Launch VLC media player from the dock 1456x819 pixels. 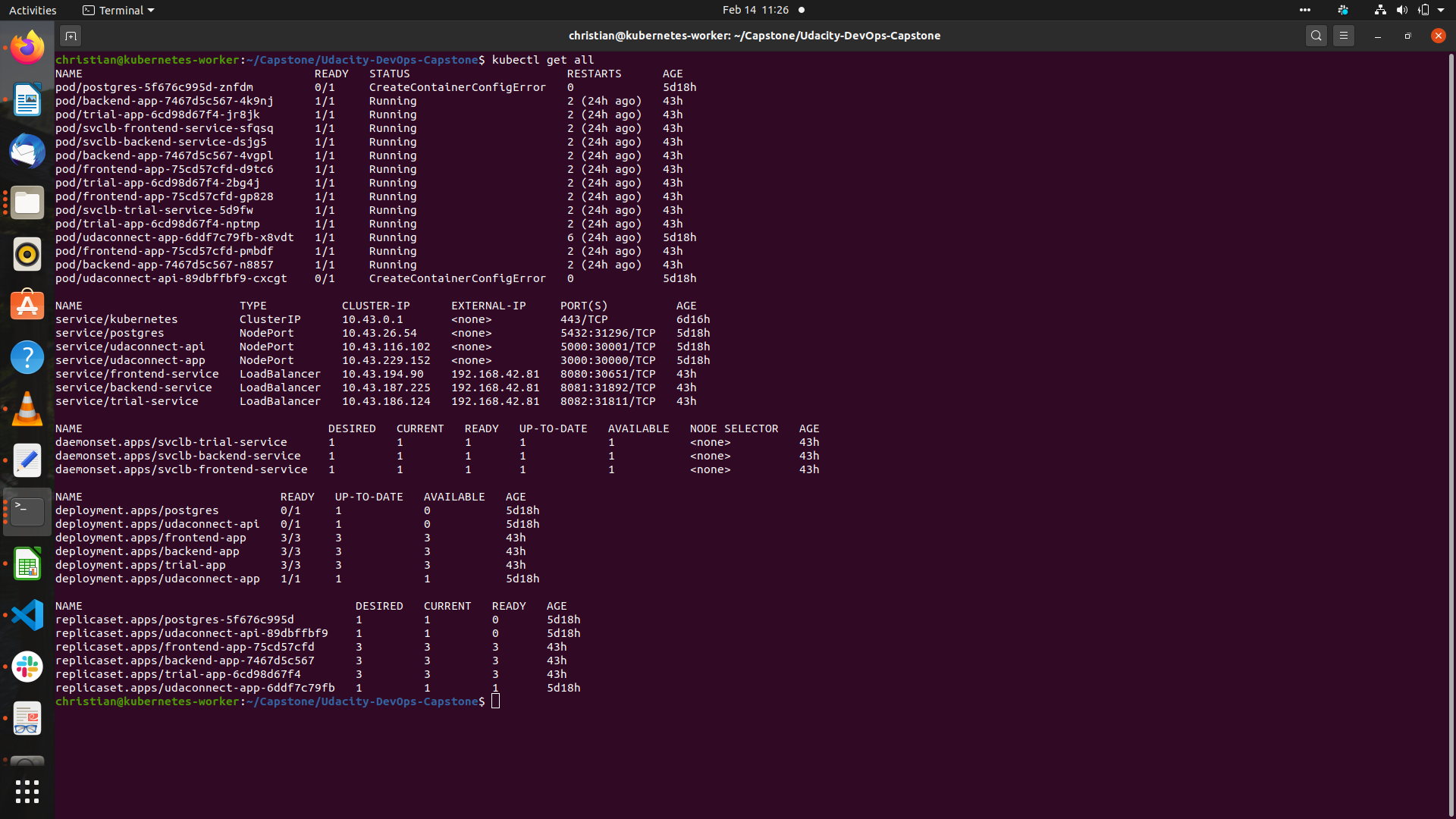pos(27,409)
